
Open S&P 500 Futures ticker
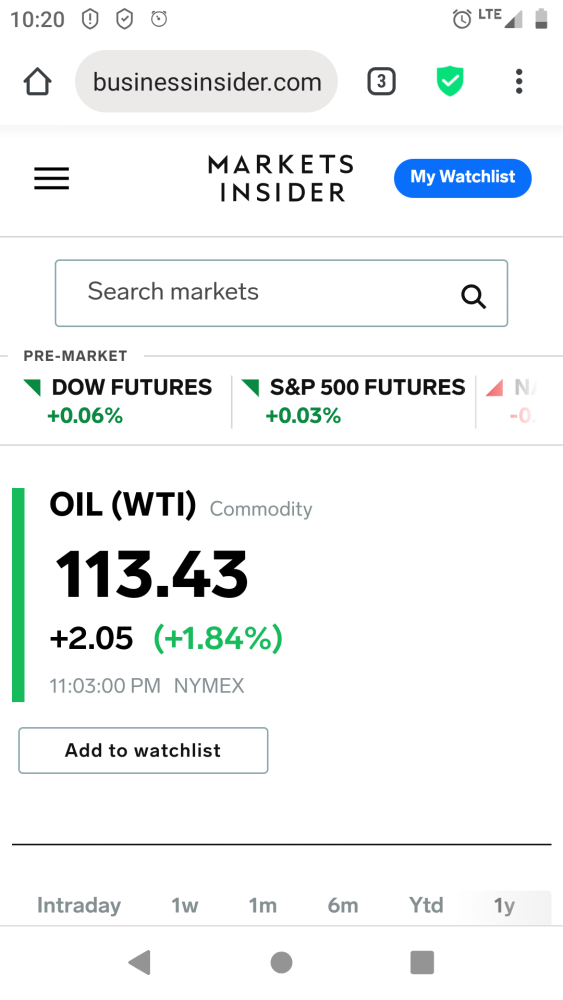click(353, 401)
